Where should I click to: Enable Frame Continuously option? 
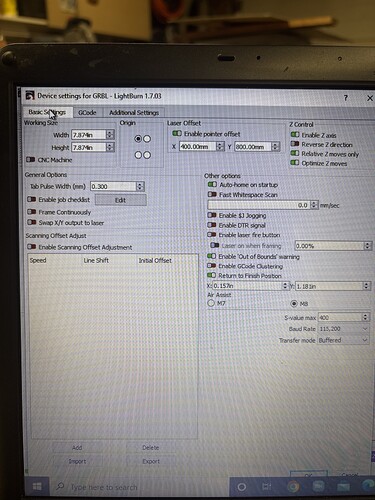pos(32,212)
